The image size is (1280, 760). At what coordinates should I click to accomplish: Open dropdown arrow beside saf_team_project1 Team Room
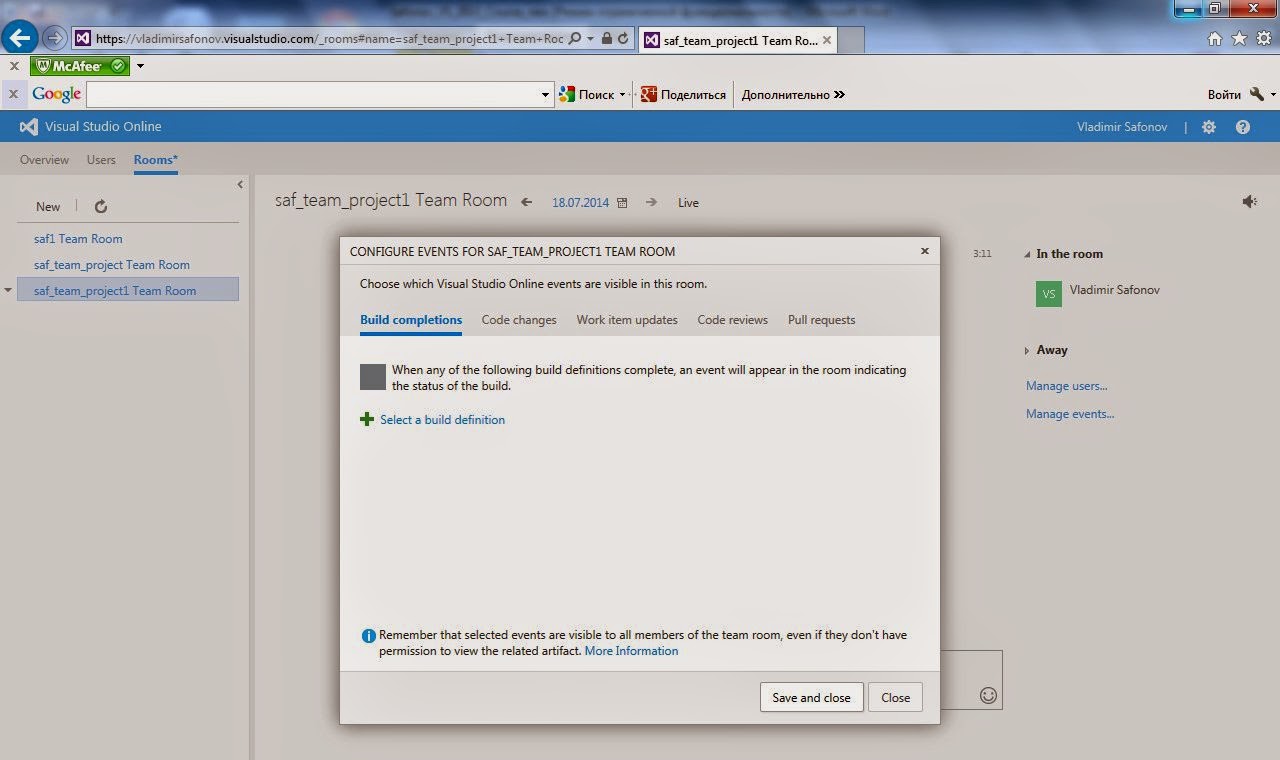pyautogui.click(x=8, y=290)
